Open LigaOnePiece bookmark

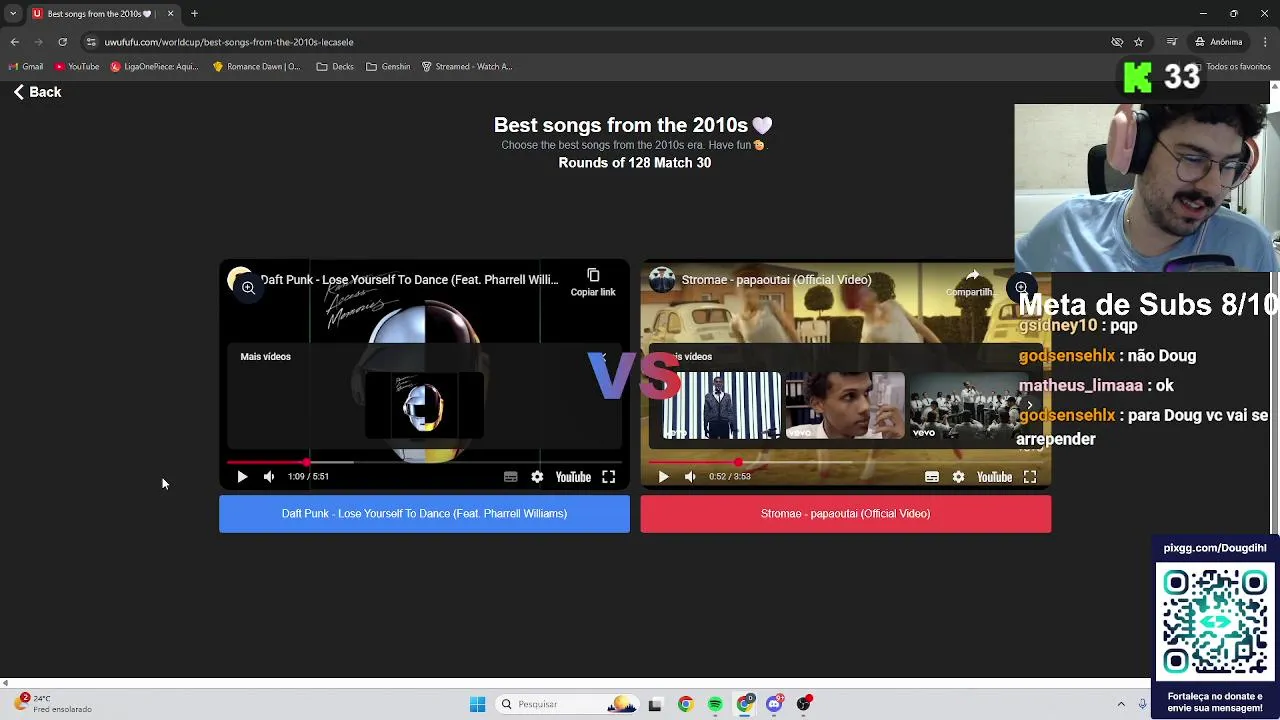[x=154, y=67]
